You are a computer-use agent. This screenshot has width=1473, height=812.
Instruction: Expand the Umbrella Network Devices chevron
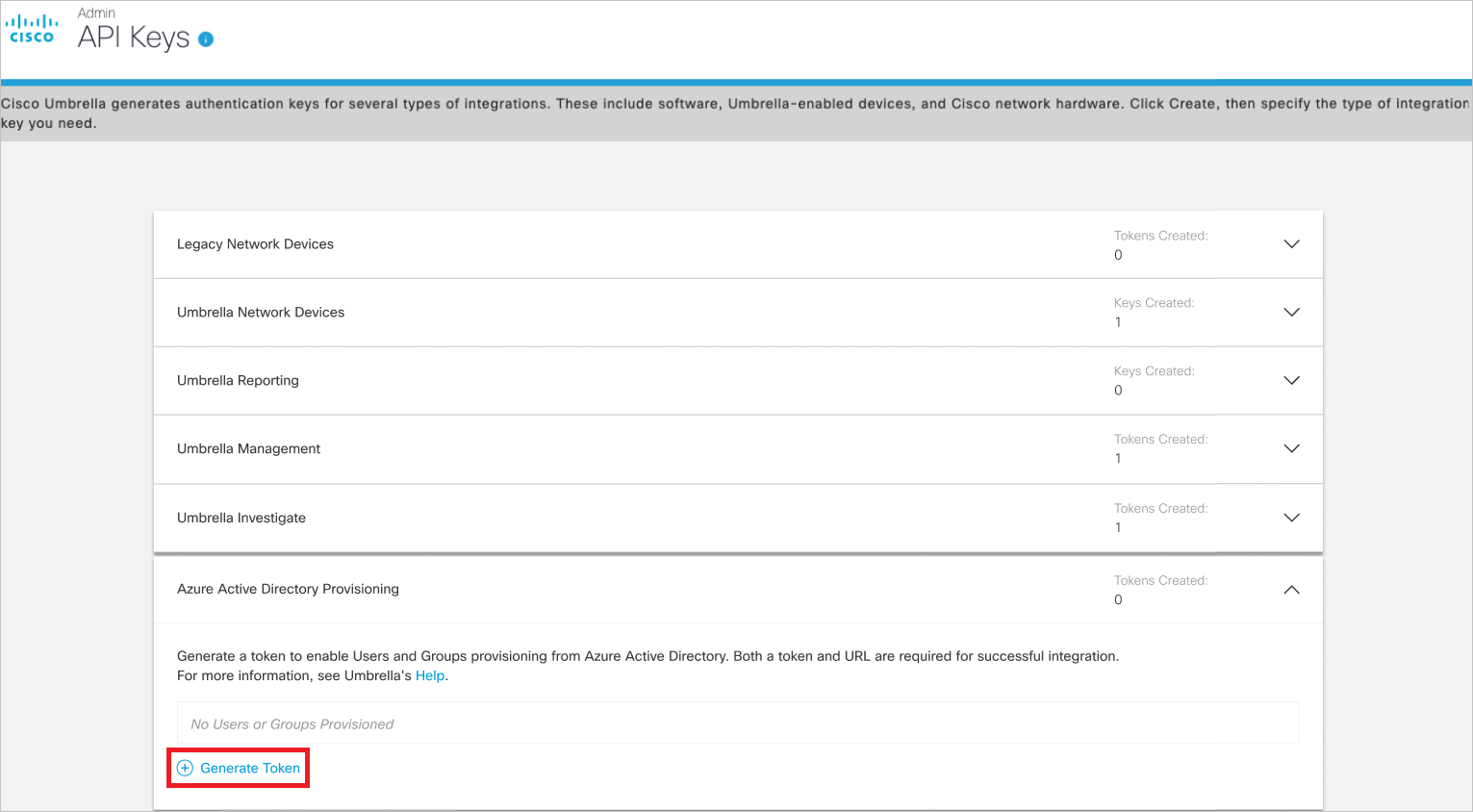pyautogui.click(x=1291, y=313)
